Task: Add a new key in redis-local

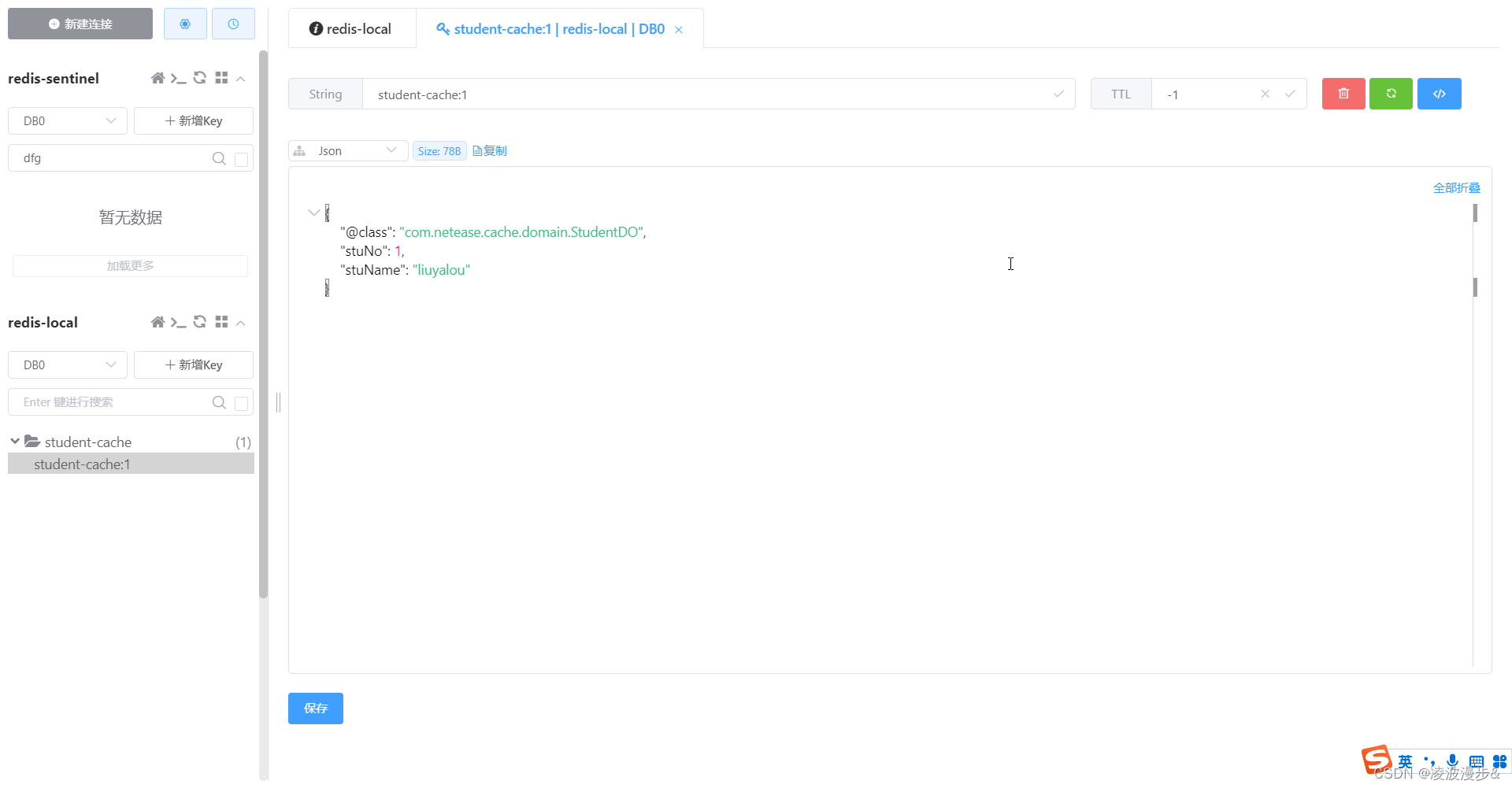Action: pos(194,364)
